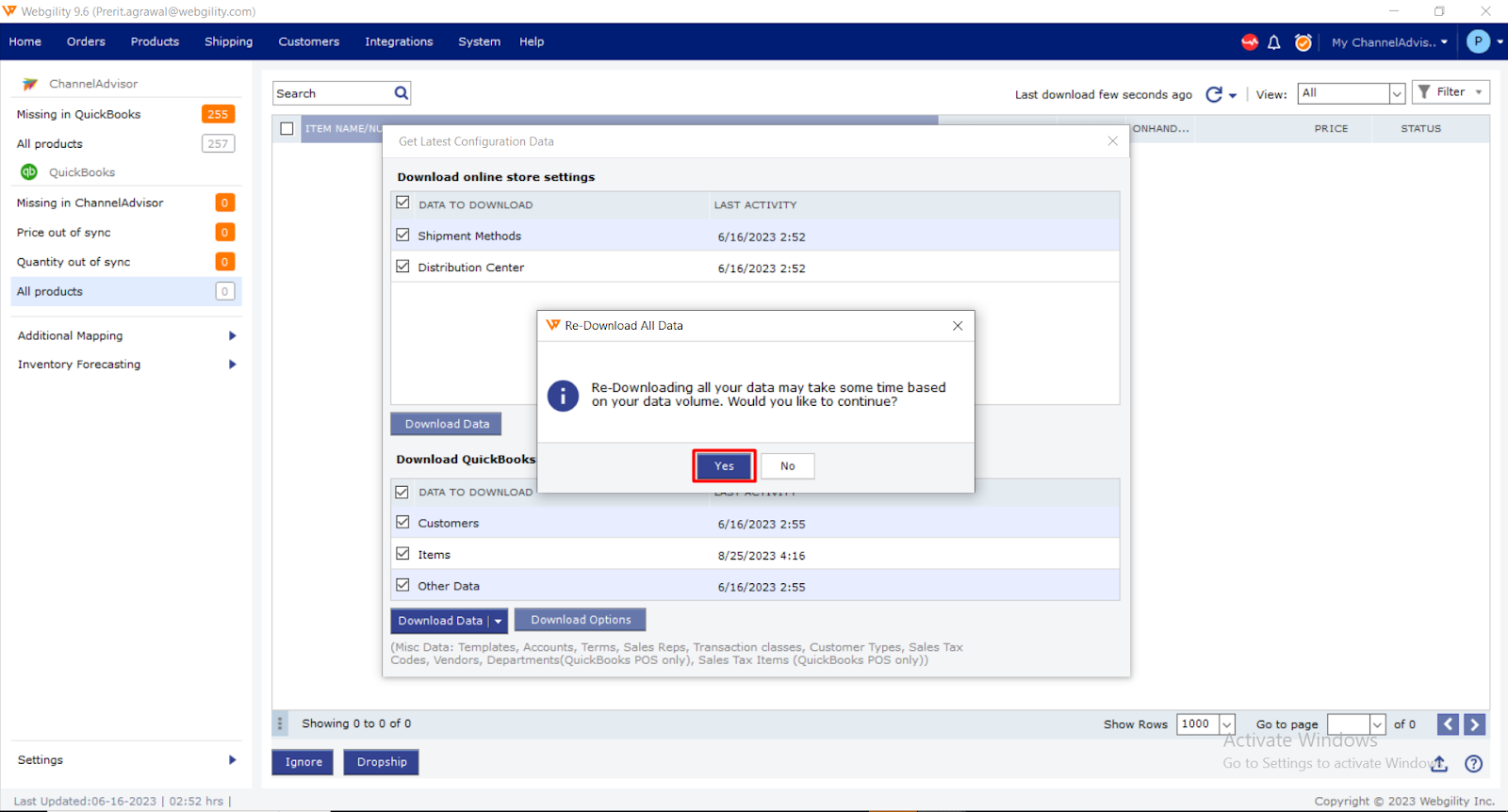Click the Ignore button
This screenshot has height=812, width=1508.
click(303, 762)
